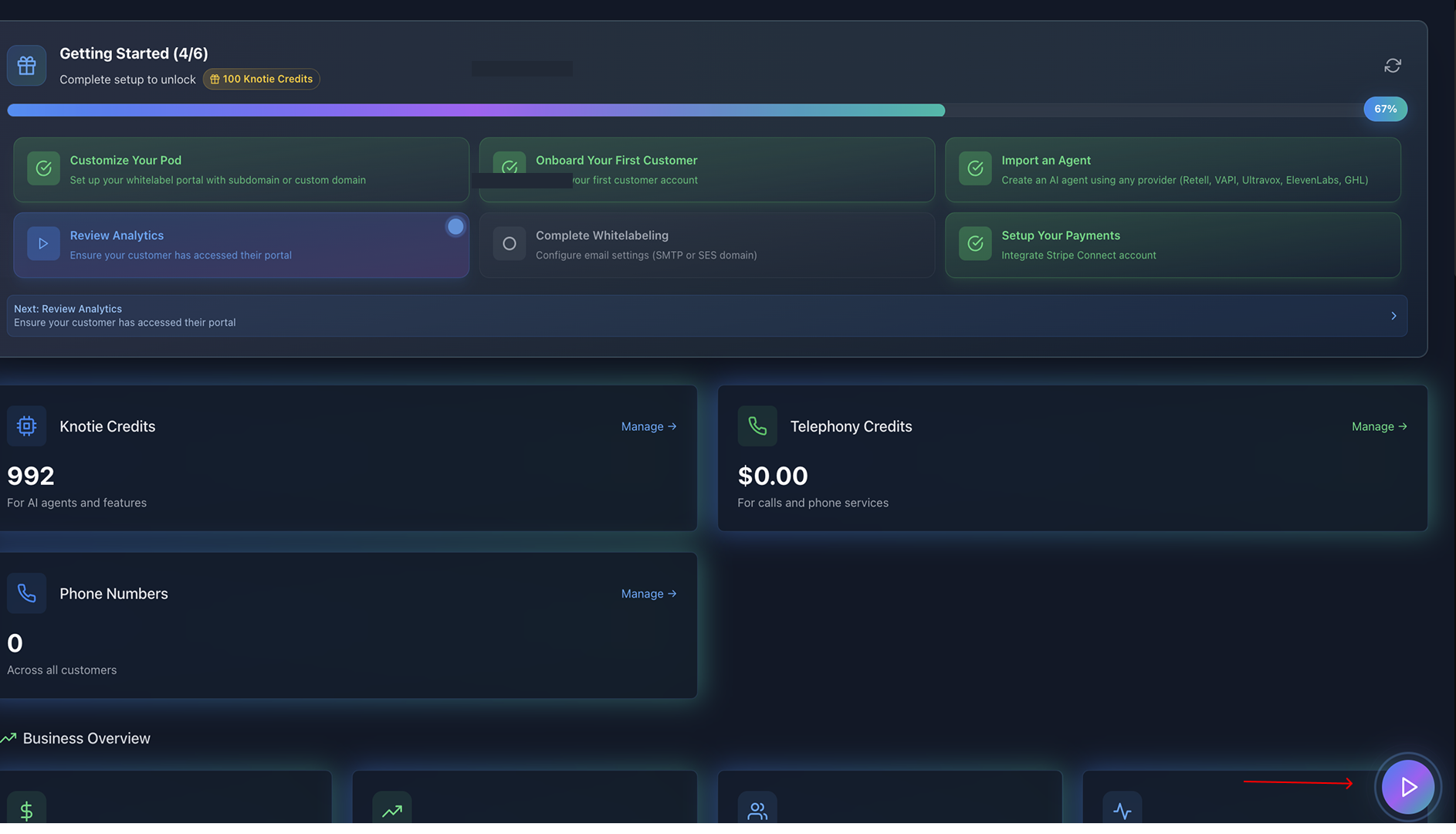
Task: Open the Review Analytics step card
Action: (x=241, y=245)
